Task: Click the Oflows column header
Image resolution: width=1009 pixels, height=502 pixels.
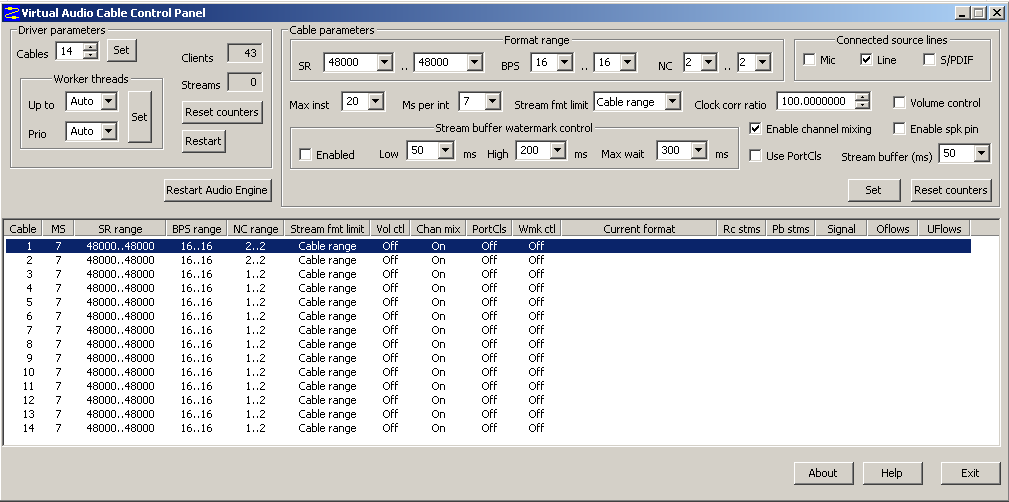Action: [x=893, y=228]
